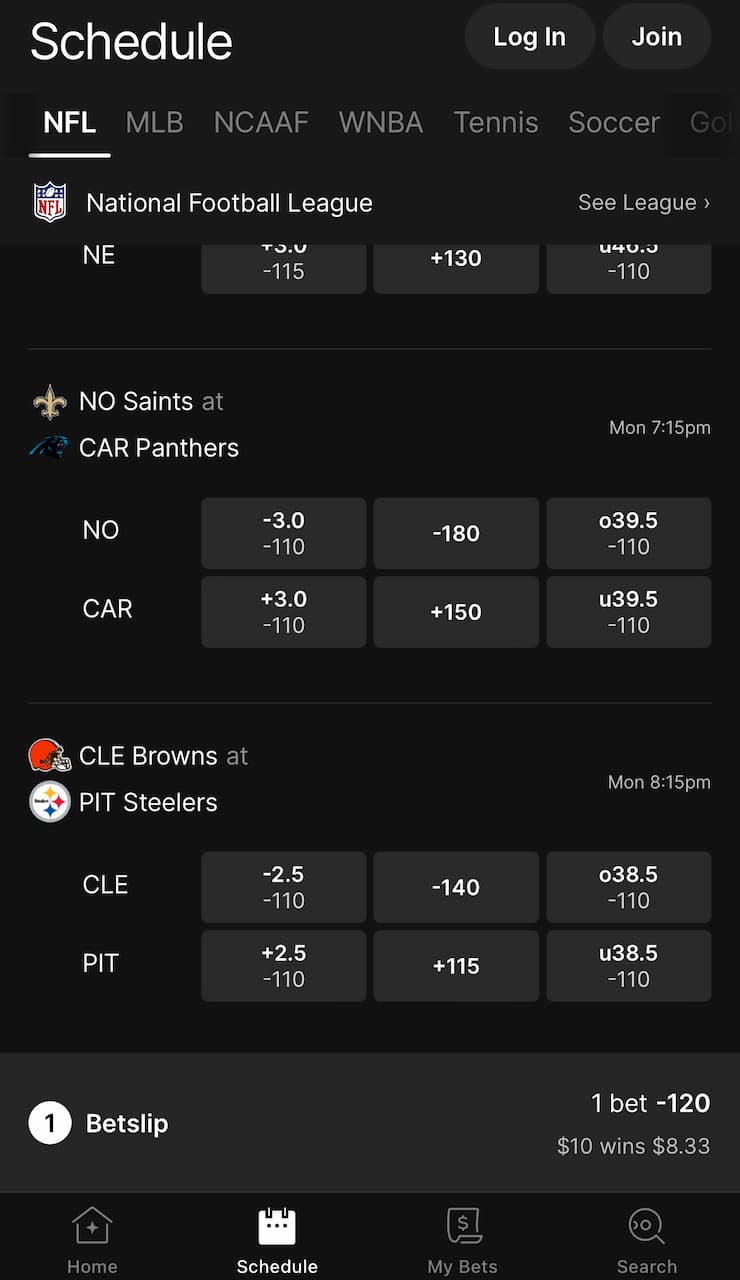Toggle NO spread -3.0 bet selection
The width and height of the screenshot is (740, 1280).
283,533
